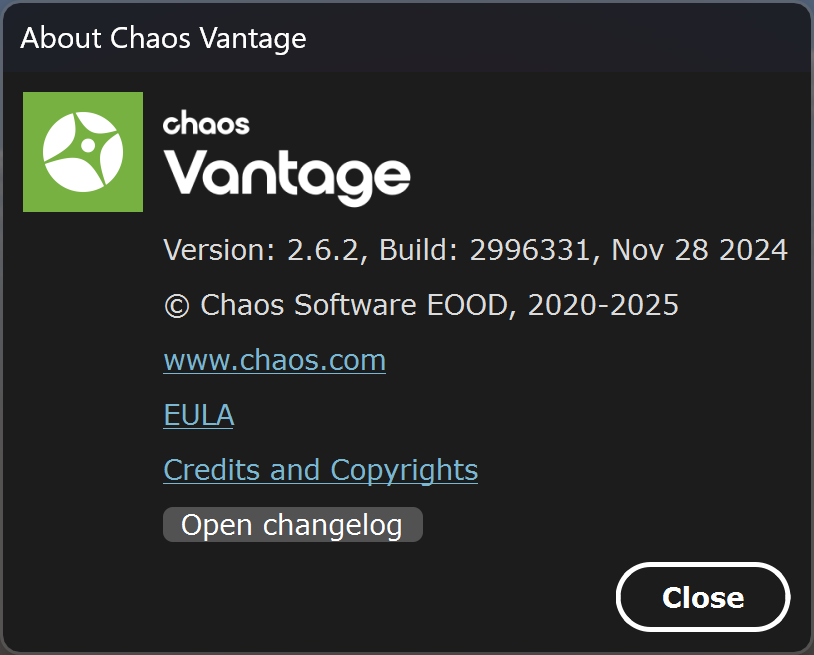Follow the Credits and Copyrights link
The width and height of the screenshot is (814, 655).
(321, 470)
